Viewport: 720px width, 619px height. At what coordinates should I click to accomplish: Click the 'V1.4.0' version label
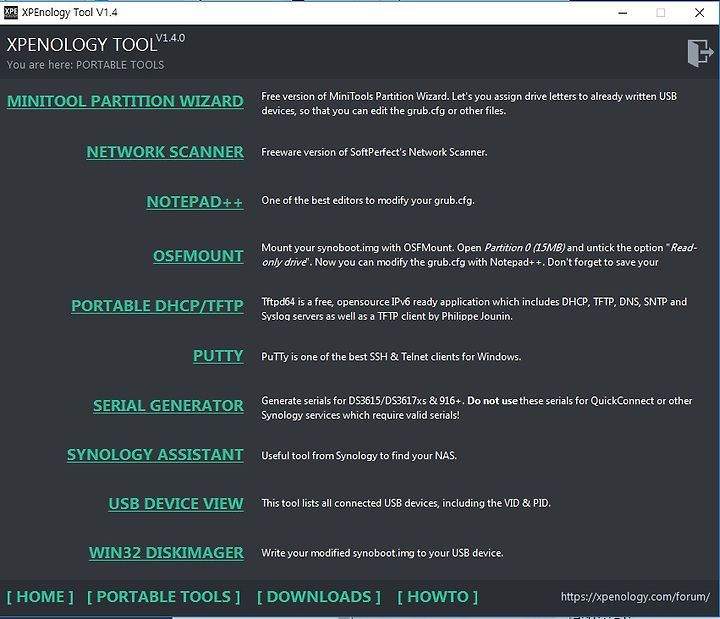pos(170,38)
